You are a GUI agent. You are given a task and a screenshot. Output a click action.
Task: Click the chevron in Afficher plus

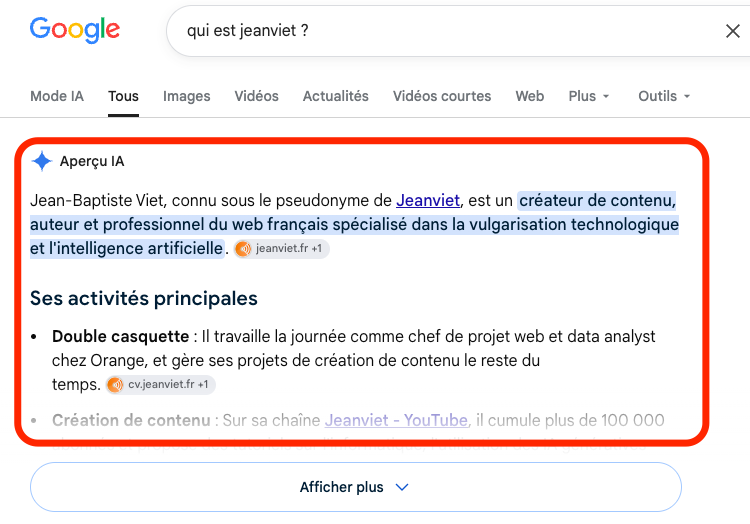tap(402, 487)
